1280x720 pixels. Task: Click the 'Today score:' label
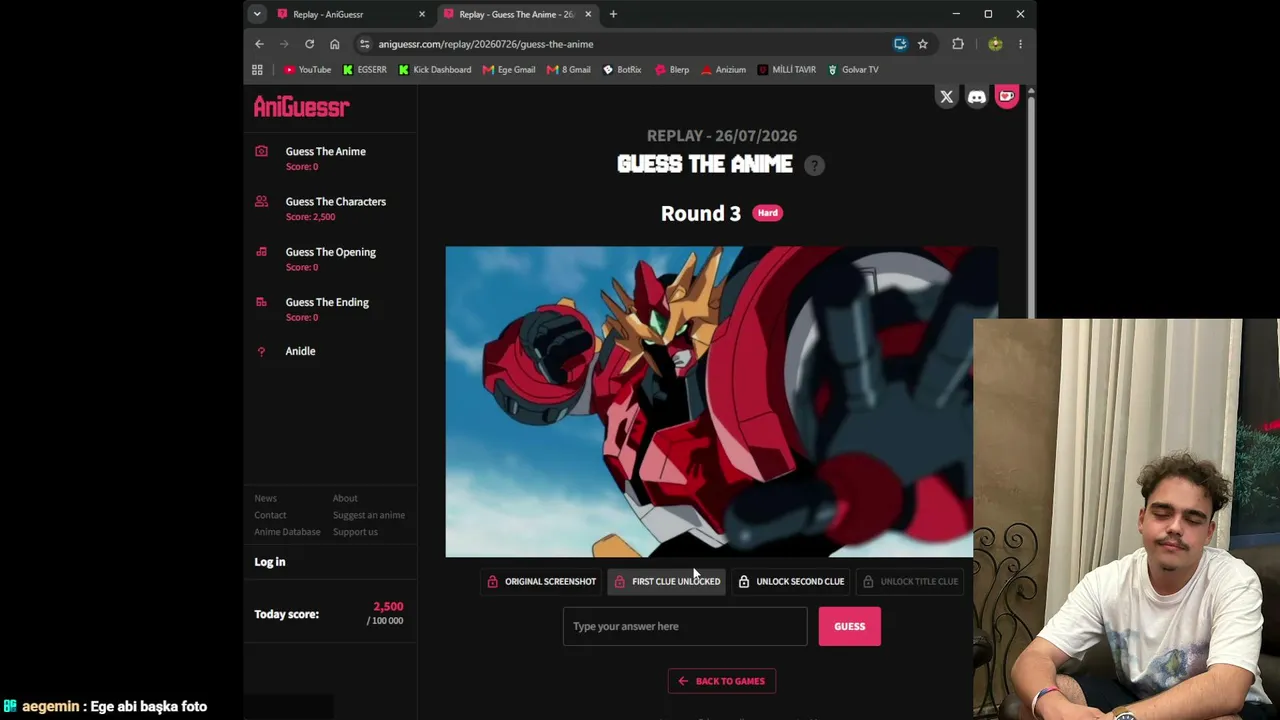287,614
